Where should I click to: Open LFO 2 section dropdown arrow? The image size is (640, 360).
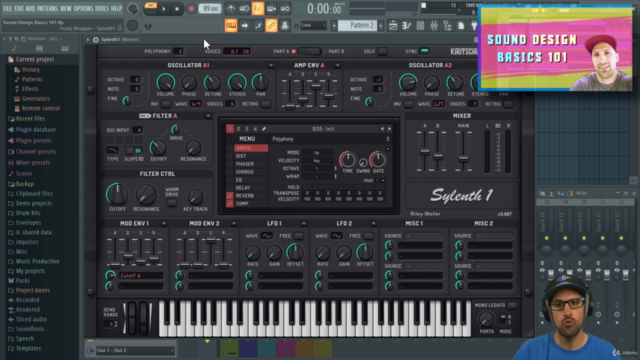(x=373, y=224)
